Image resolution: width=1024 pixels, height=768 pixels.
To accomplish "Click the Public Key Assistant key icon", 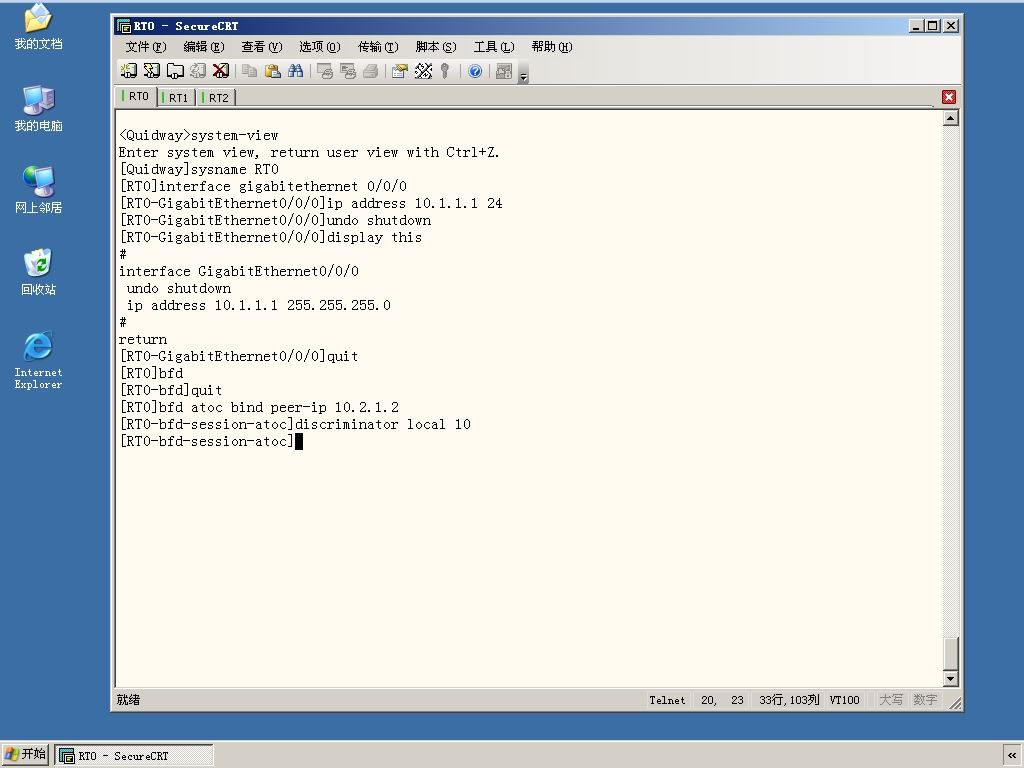I will (x=445, y=71).
